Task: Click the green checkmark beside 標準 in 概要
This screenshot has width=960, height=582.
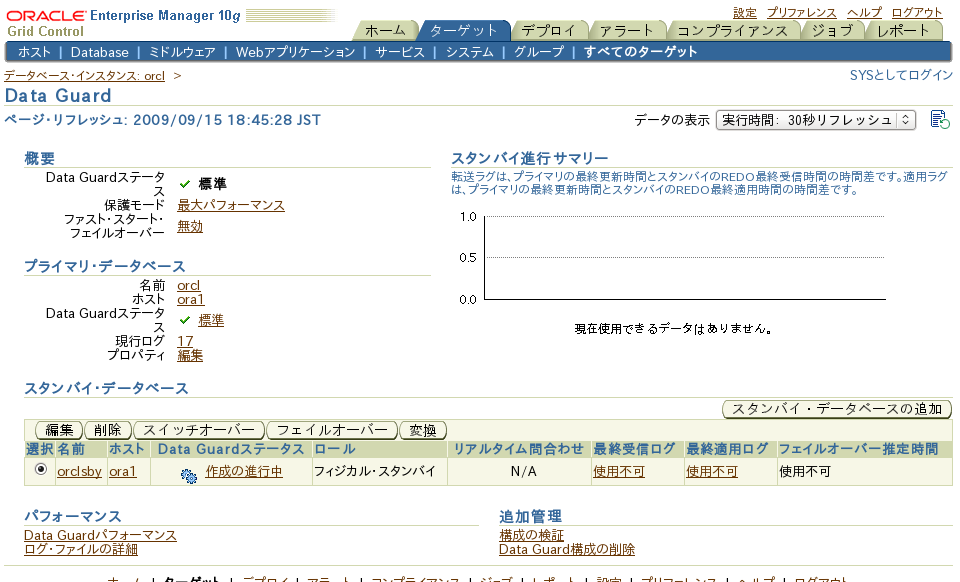Action: [185, 184]
